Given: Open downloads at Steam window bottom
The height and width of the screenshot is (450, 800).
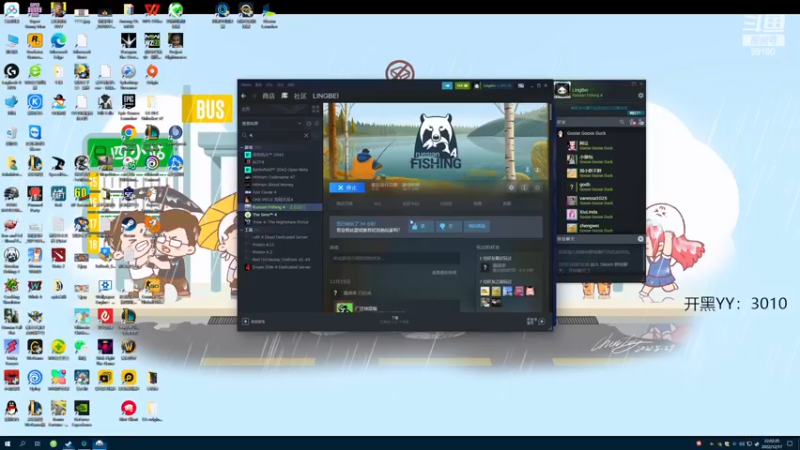Looking at the screenshot, I should point(394,320).
